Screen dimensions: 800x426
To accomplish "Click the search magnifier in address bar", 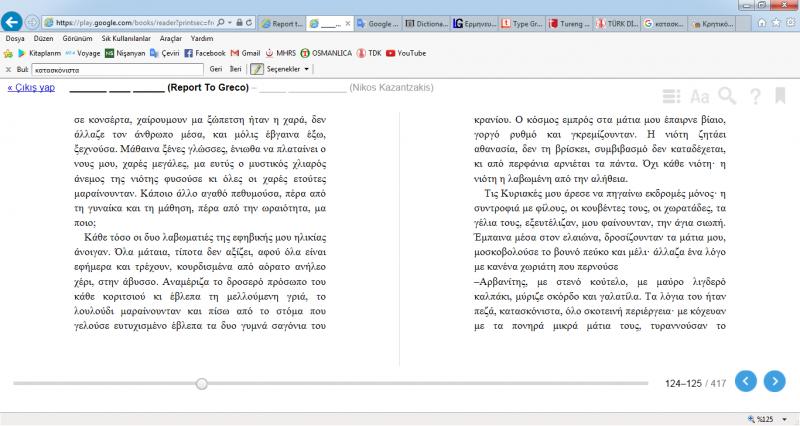I will click(220, 23).
